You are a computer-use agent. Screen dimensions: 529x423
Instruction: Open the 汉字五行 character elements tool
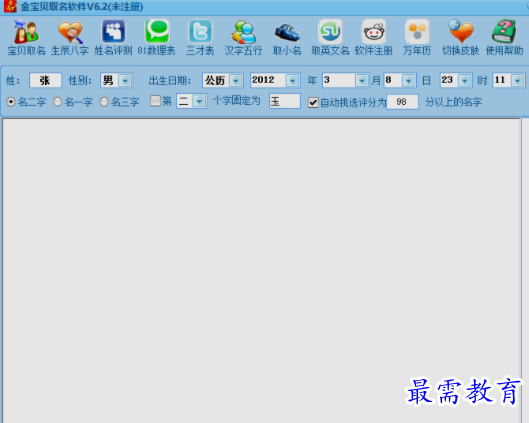pyautogui.click(x=243, y=37)
